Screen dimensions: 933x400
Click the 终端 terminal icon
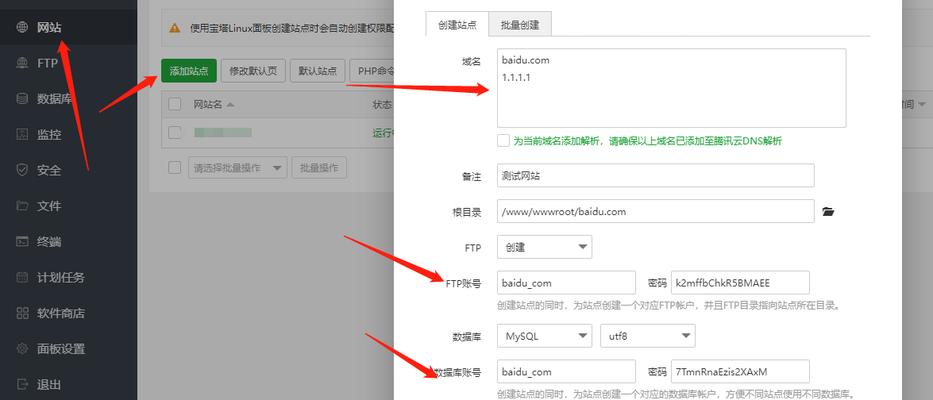[x=22, y=242]
